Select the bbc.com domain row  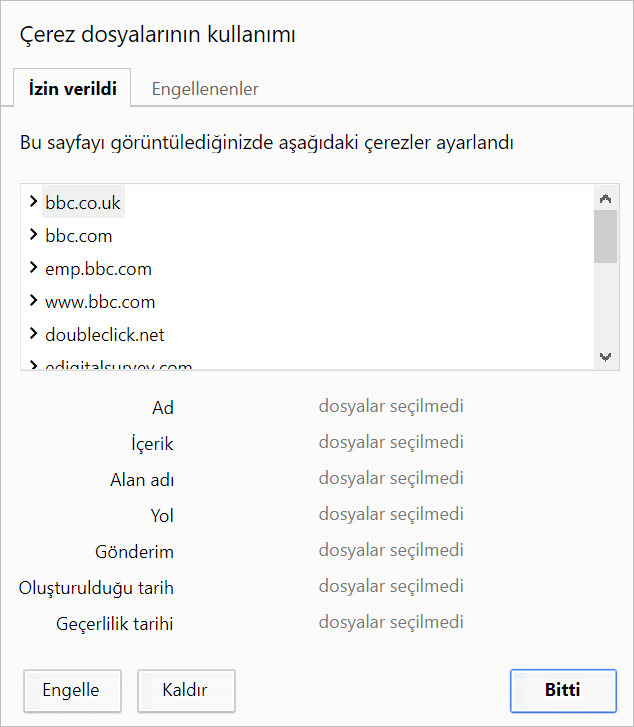click(x=78, y=236)
